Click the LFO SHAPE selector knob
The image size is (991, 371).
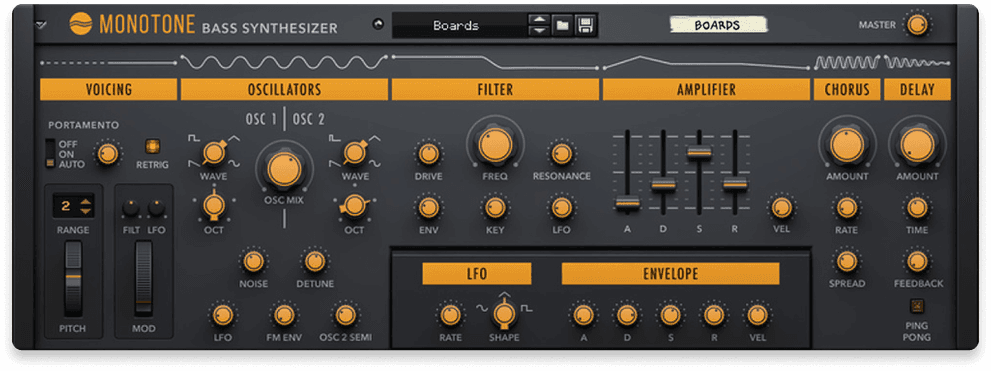[504, 314]
